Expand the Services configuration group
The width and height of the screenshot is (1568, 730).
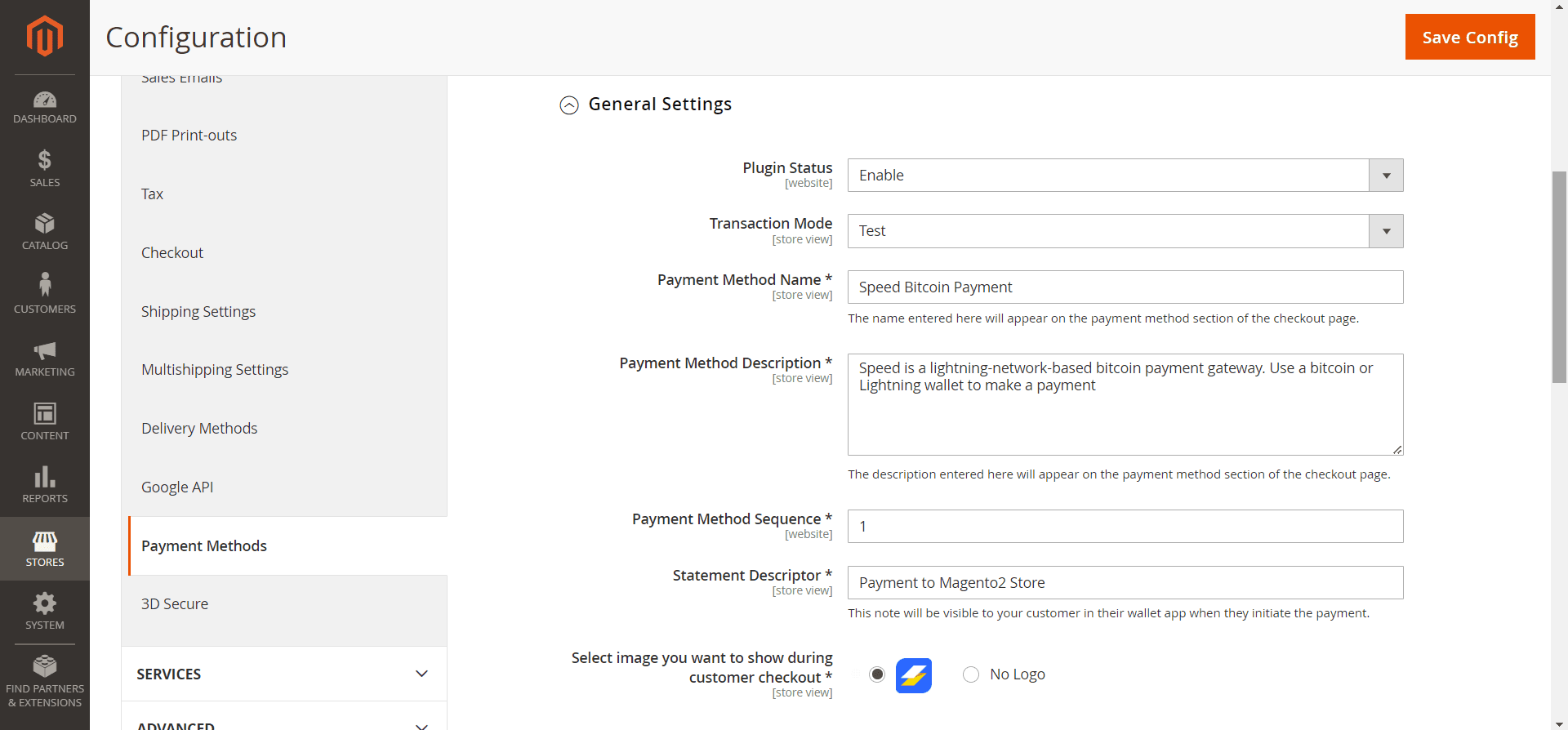click(x=284, y=674)
